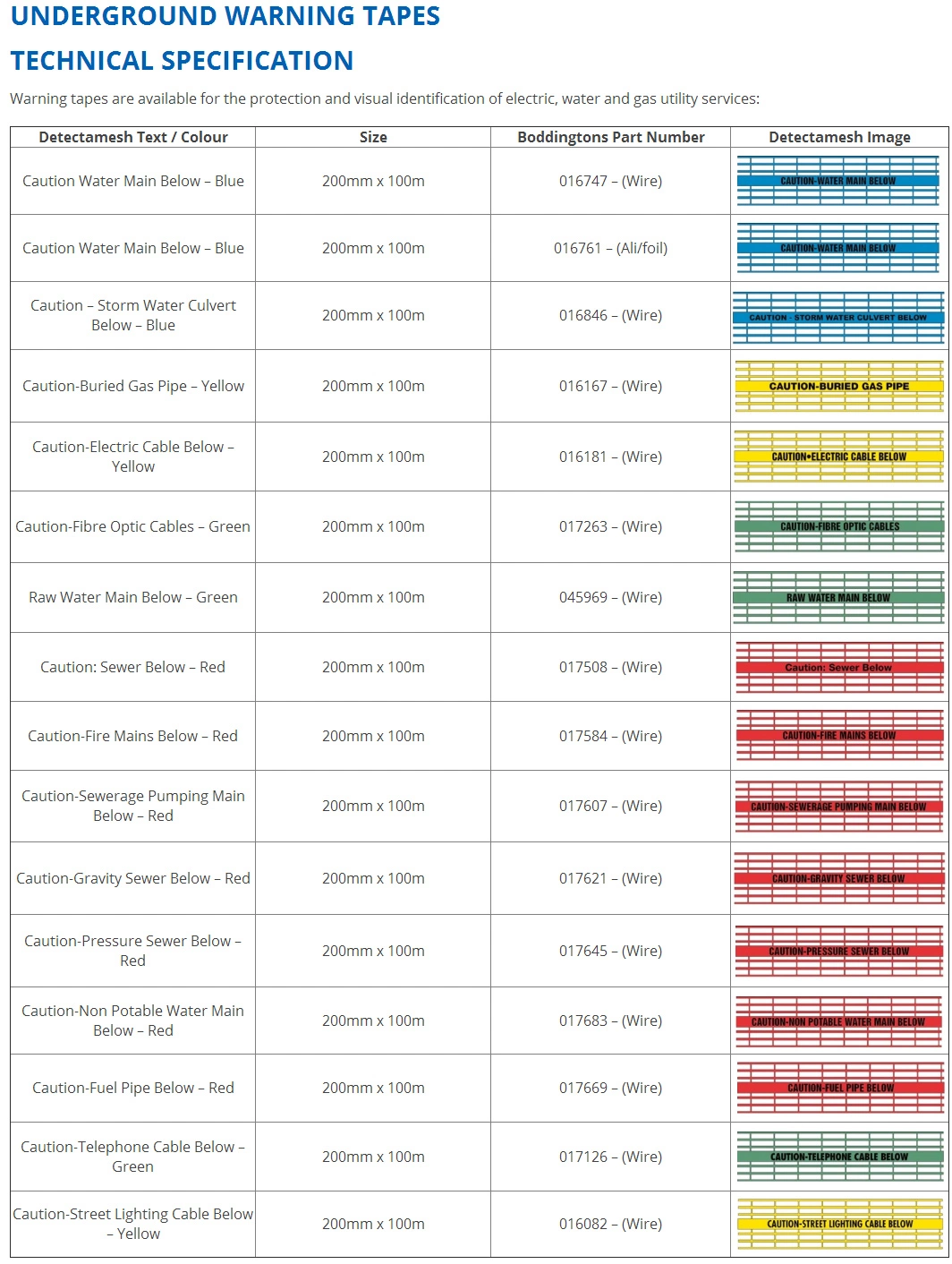Click the Caution-Telephone Cable Below tape image
The image size is (952, 1264).
tap(838, 1157)
